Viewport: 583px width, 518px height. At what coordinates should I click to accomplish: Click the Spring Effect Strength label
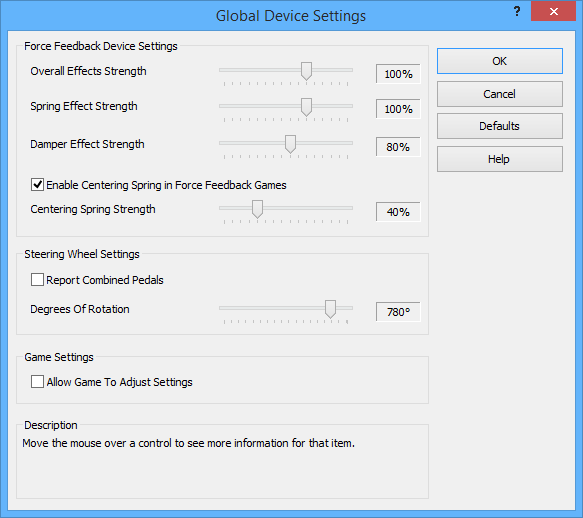coord(84,106)
